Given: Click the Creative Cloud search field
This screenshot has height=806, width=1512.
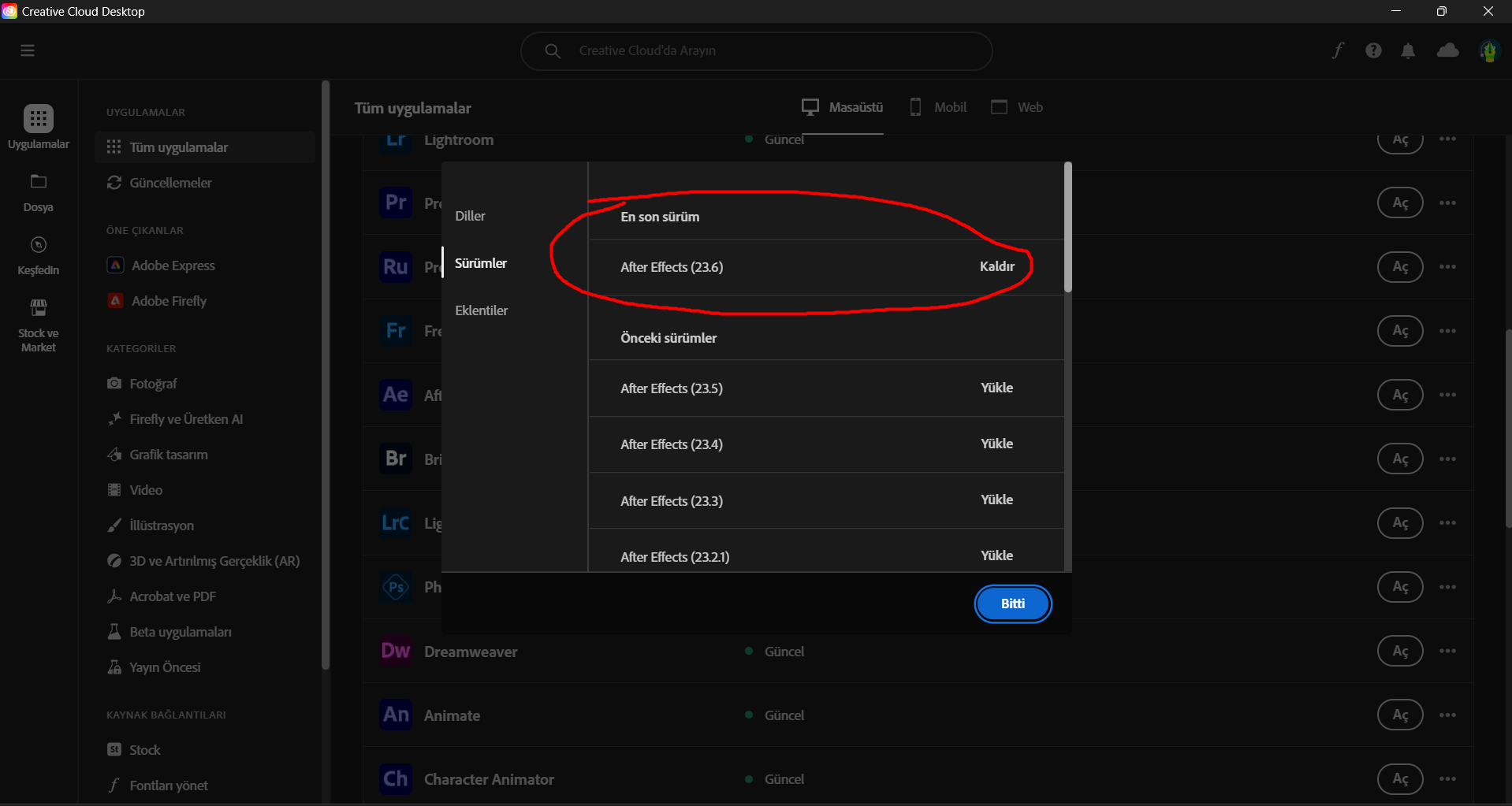Looking at the screenshot, I should click(x=756, y=50).
